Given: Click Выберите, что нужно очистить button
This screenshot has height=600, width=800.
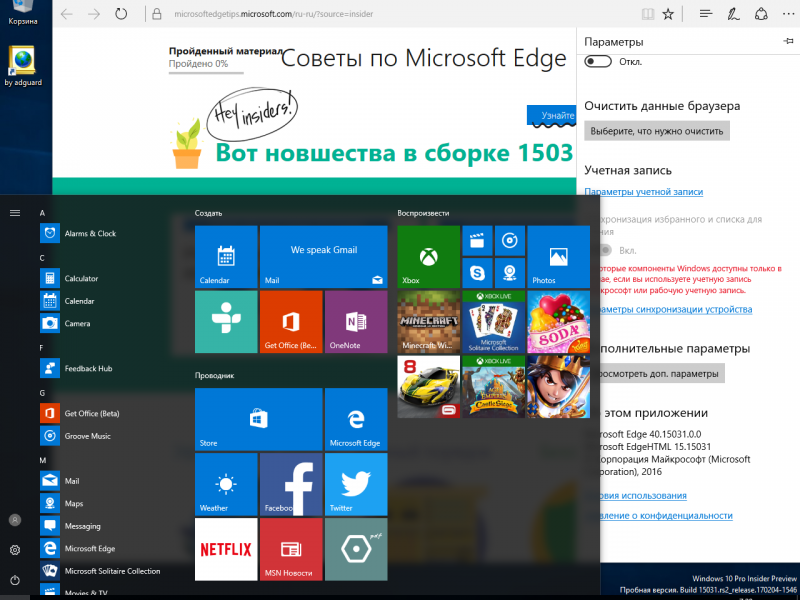Looking at the screenshot, I should (657, 131).
